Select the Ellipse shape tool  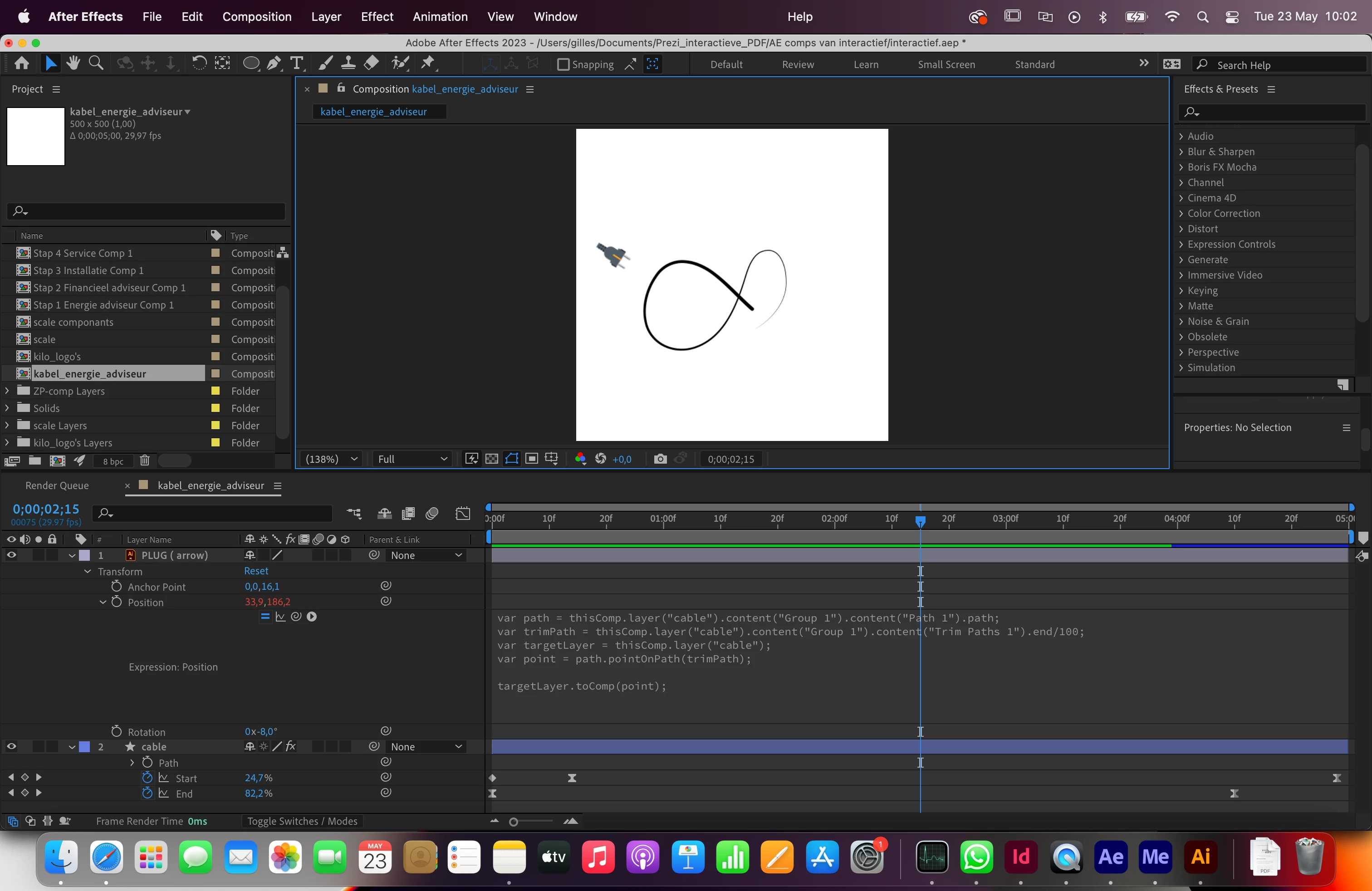coord(251,64)
